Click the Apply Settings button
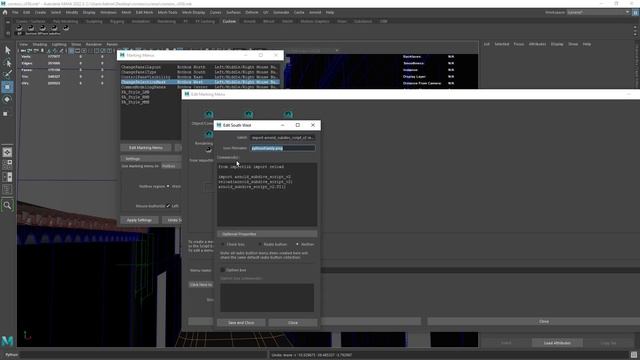The height and width of the screenshot is (360, 640). click(x=139, y=220)
